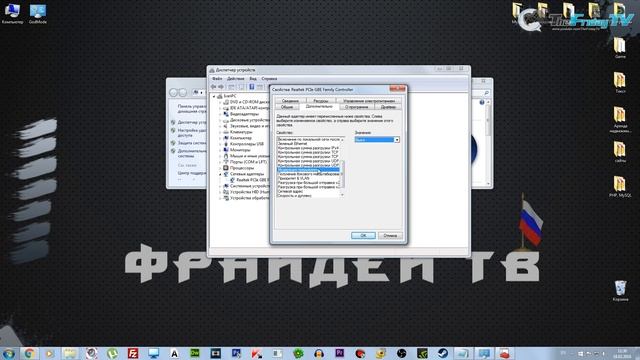This screenshot has width=640, height=360.
Task: Open Текст desktop folder
Action: 620,82
